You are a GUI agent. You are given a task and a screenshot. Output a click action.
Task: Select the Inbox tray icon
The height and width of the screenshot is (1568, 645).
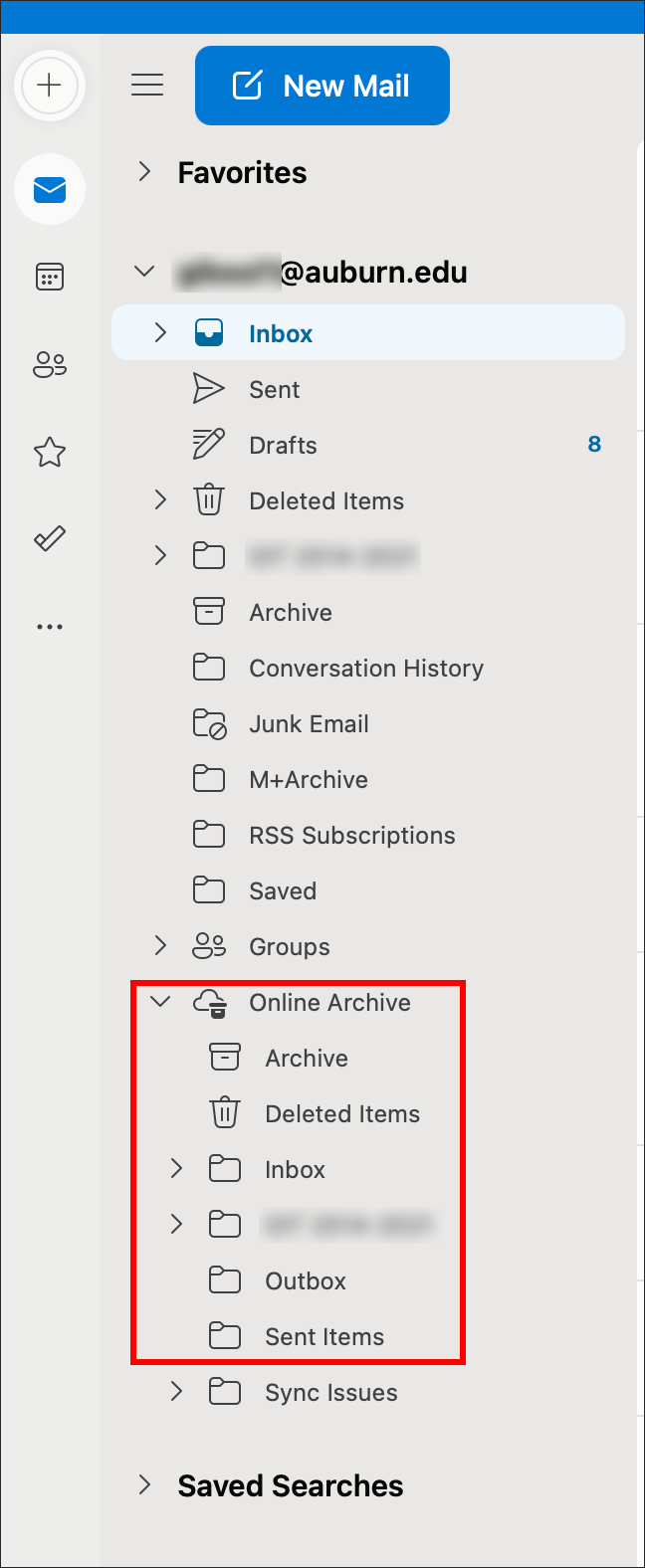click(209, 333)
